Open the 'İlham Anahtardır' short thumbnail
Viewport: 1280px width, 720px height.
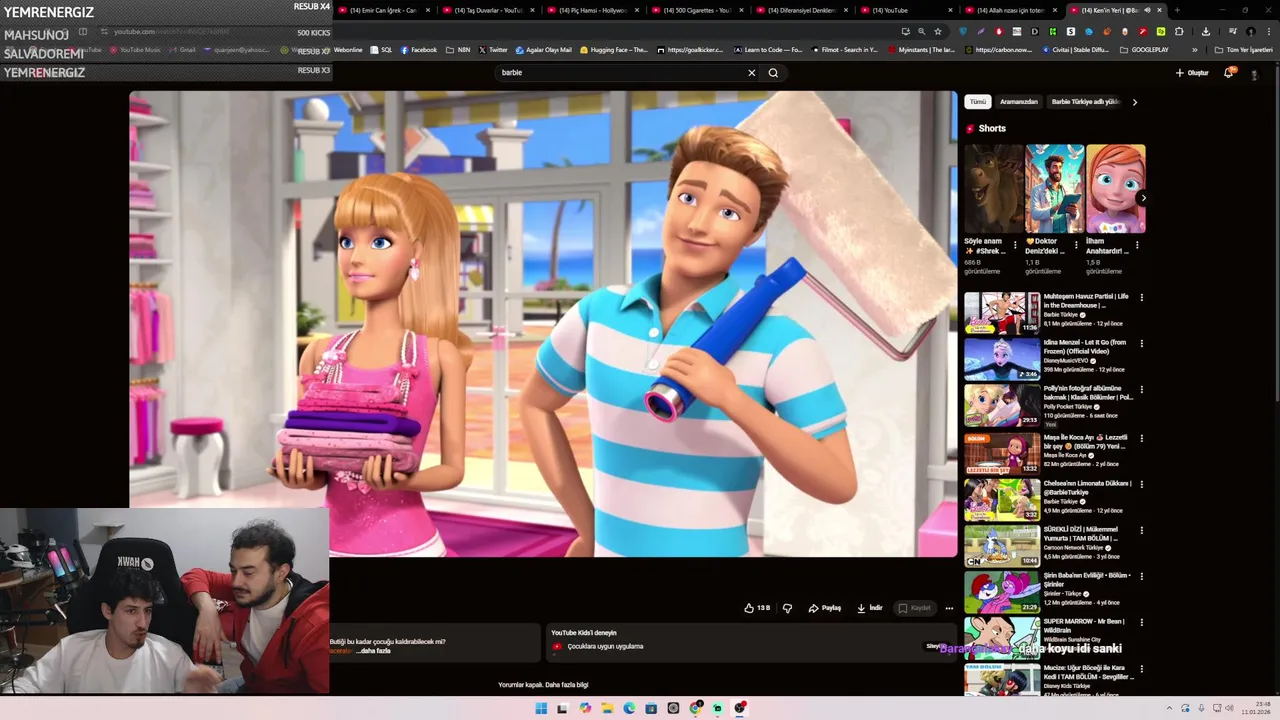pyautogui.click(x=1116, y=189)
